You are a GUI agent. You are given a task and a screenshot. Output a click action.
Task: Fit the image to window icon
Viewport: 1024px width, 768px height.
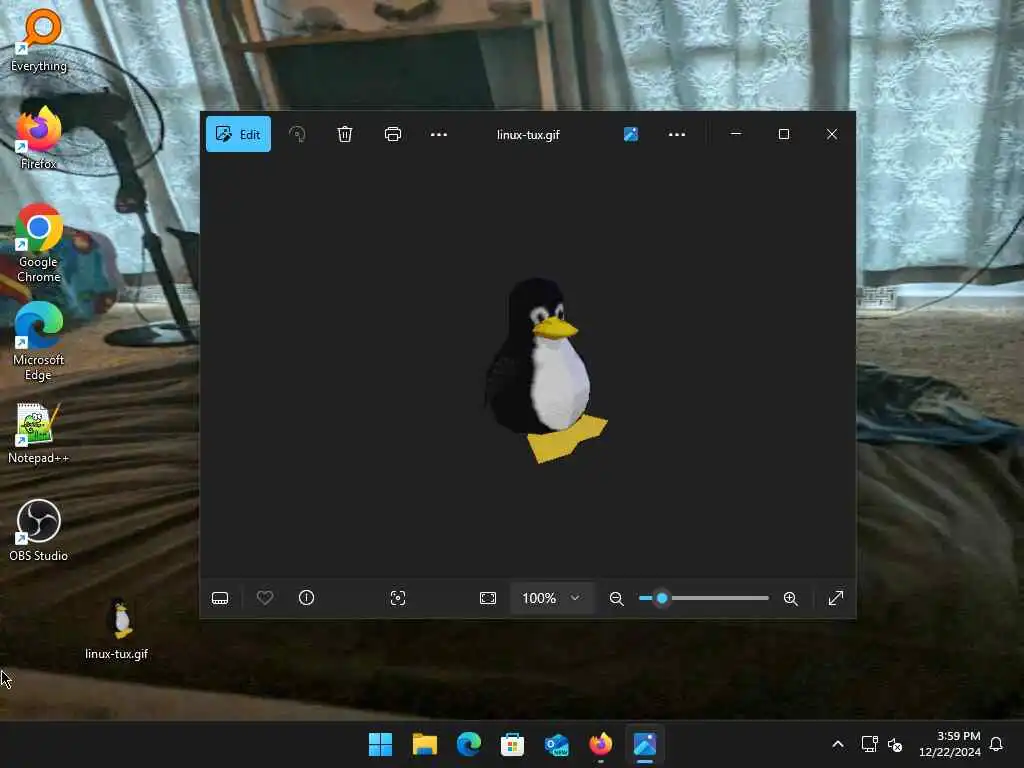click(488, 598)
